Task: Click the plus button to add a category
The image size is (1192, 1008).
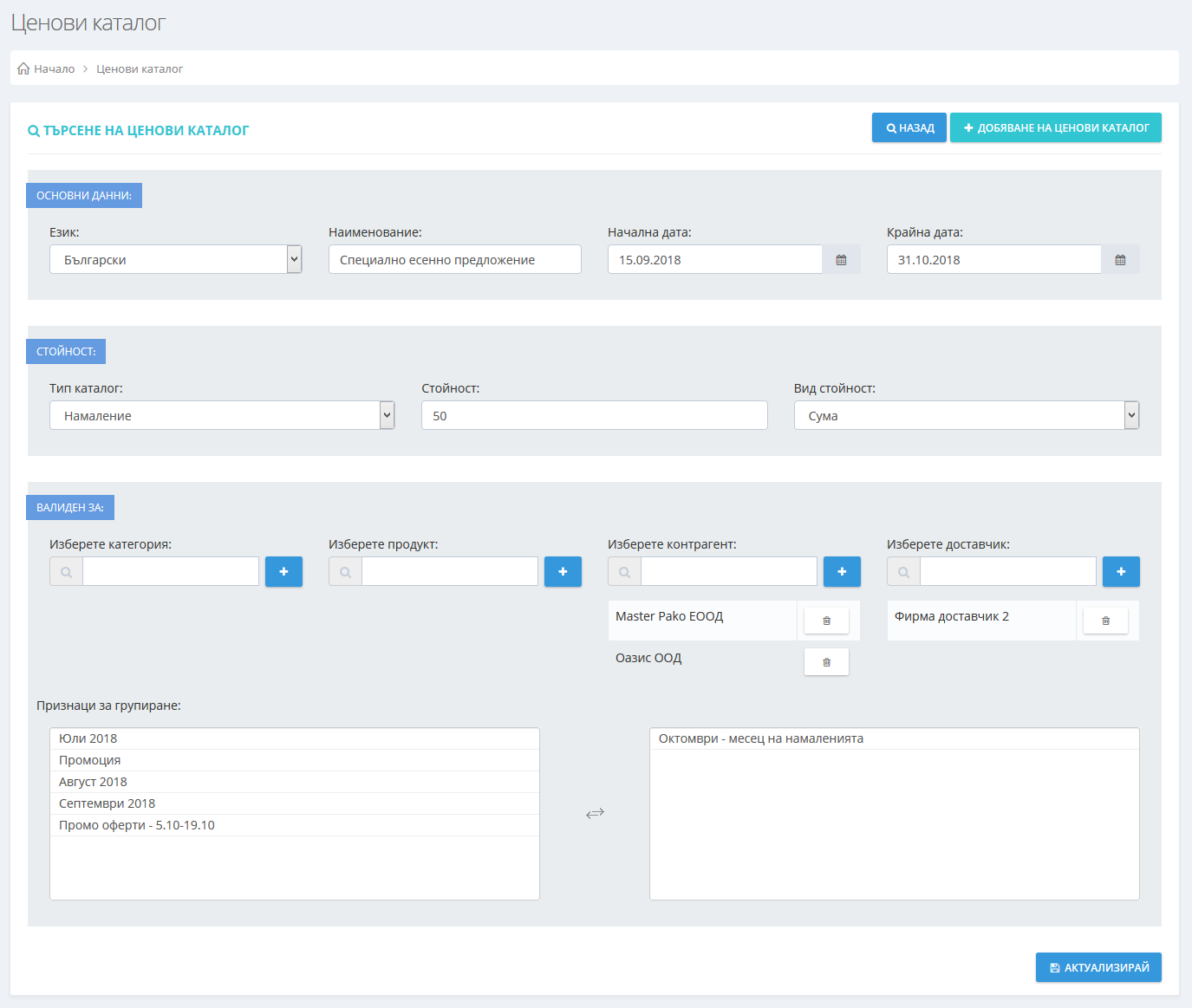Action: tap(283, 572)
